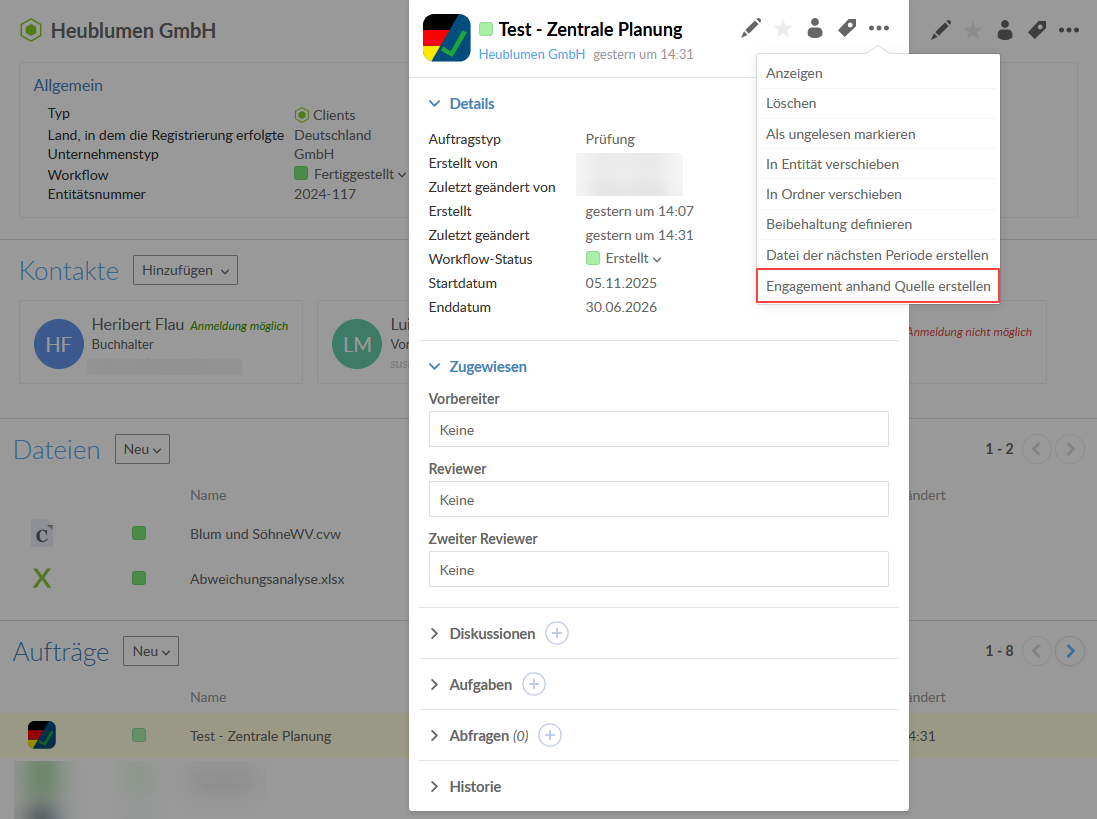Click the LM contact avatar
This screenshot has height=819, width=1097.
(357, 344)
